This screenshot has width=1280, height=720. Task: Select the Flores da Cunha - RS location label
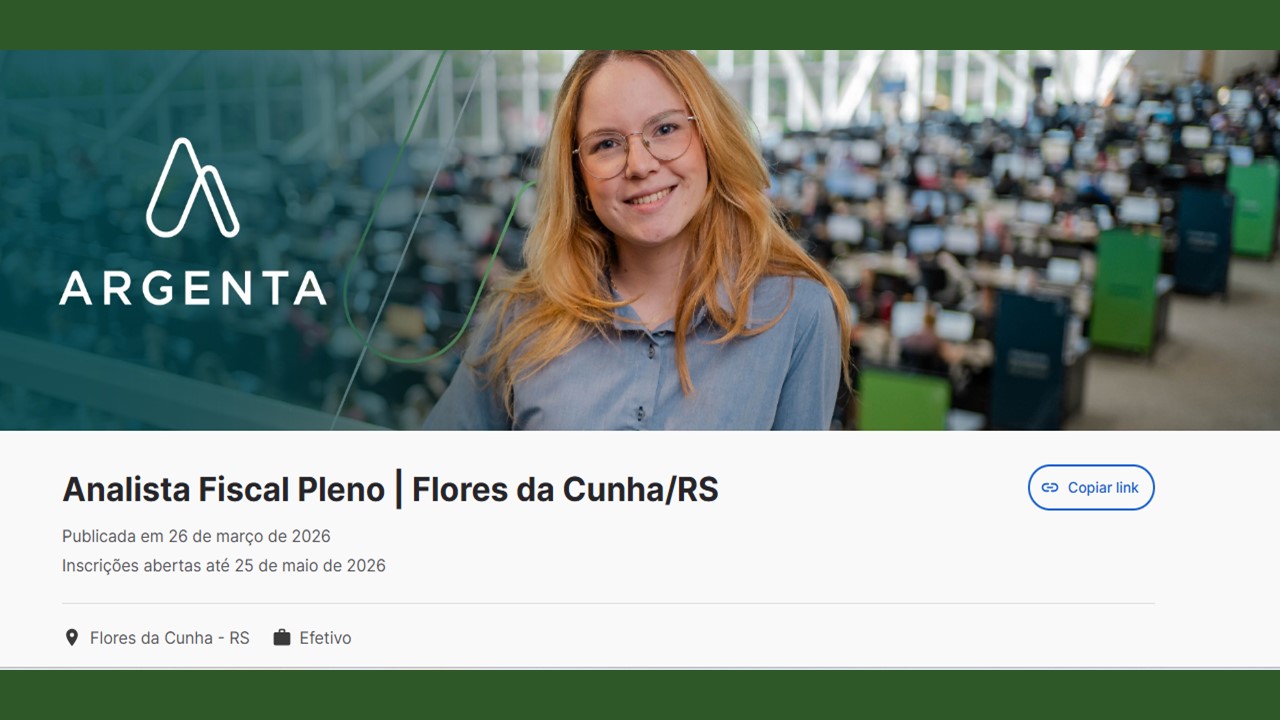[170, 638]
